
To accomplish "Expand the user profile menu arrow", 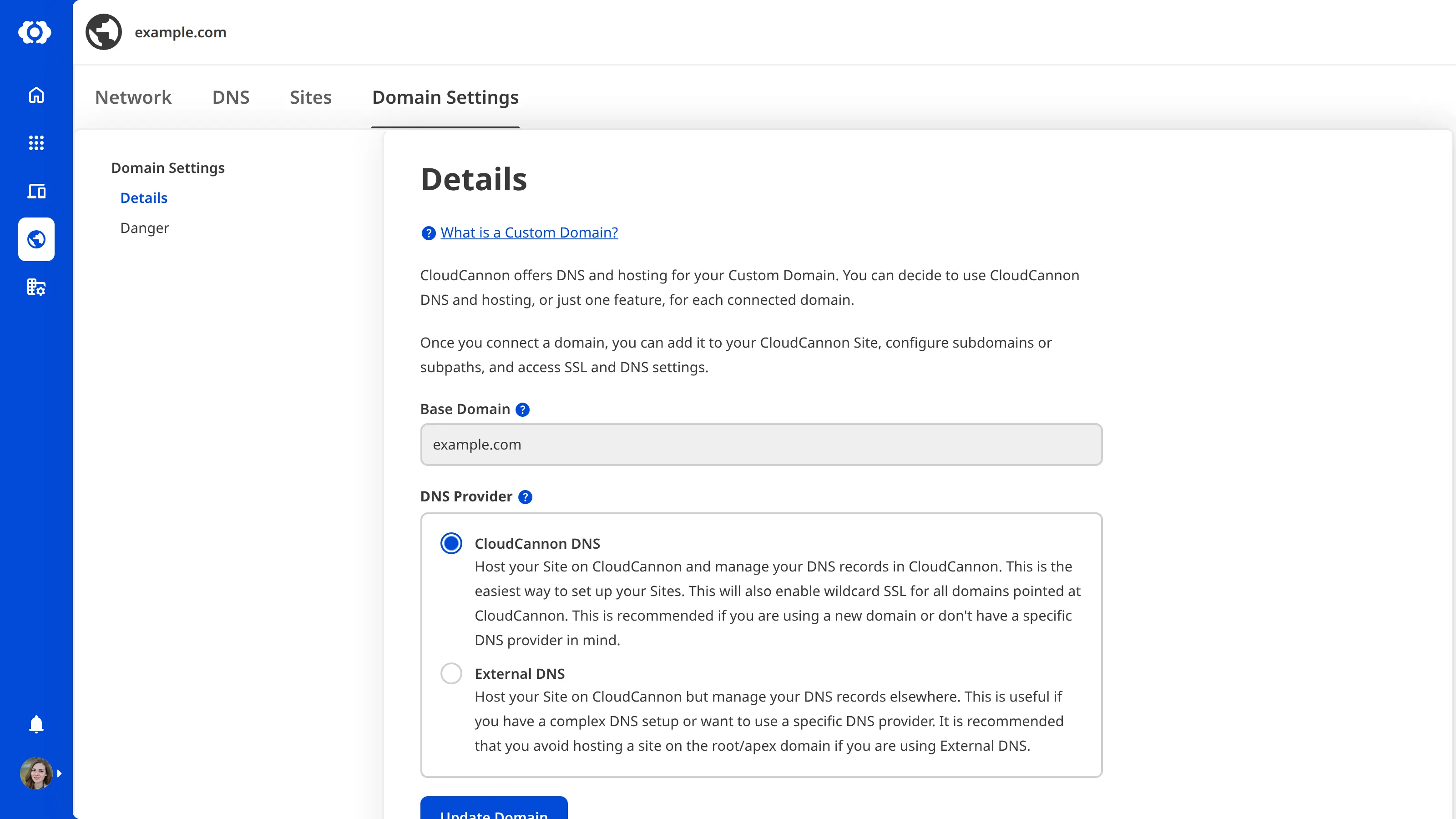I will coord(60,773).
